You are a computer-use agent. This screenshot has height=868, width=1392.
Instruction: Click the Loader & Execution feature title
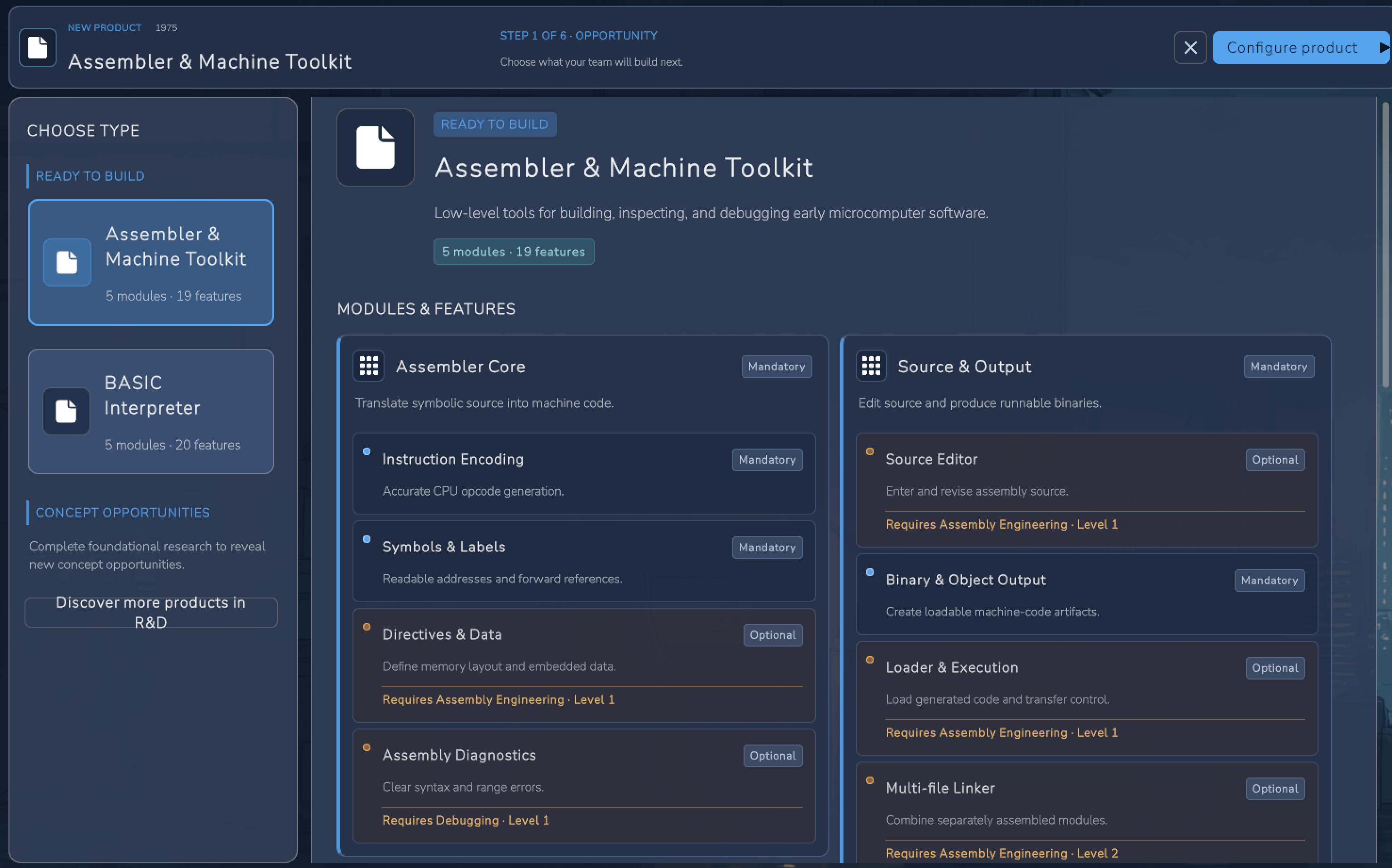(x=952, y=668)
